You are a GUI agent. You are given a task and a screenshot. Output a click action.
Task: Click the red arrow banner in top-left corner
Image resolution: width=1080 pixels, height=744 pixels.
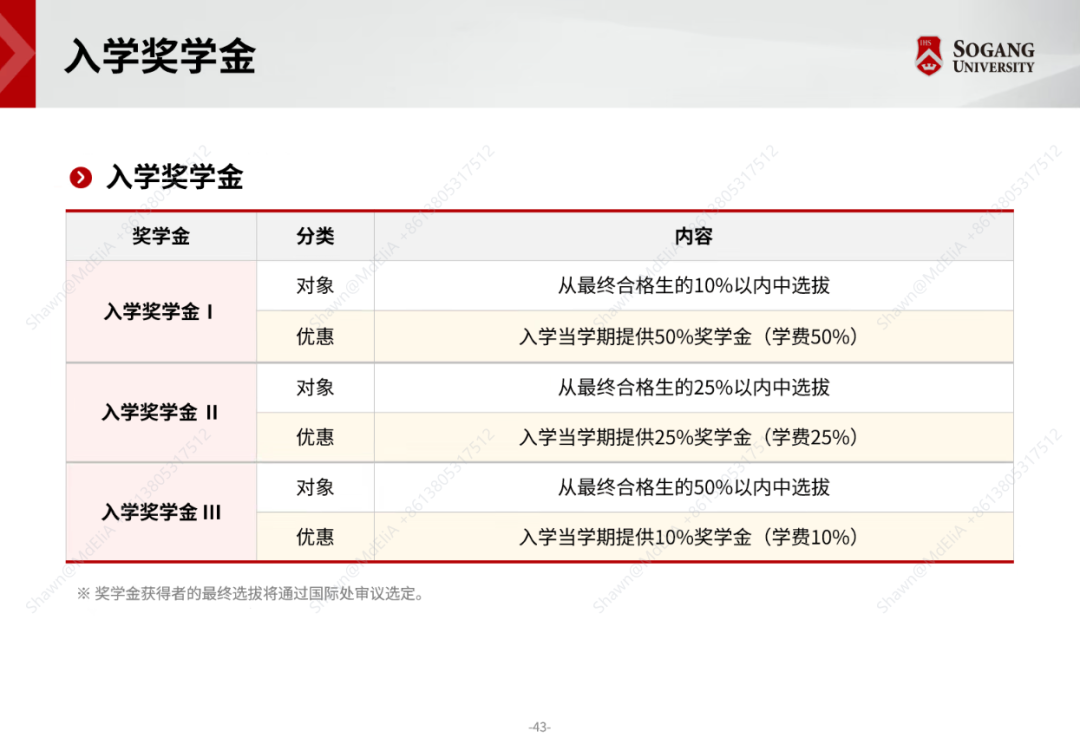coord(17,54)
